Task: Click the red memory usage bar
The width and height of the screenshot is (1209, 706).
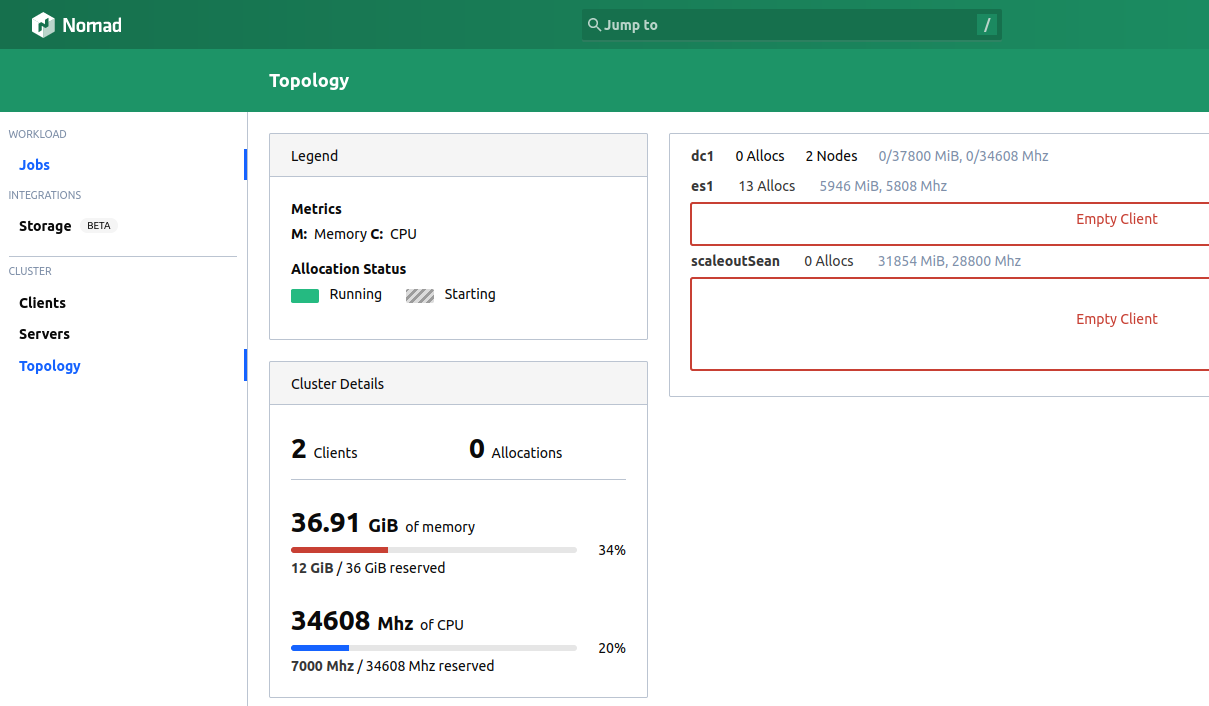Action: pyautogui.click(x=339, y=550)
